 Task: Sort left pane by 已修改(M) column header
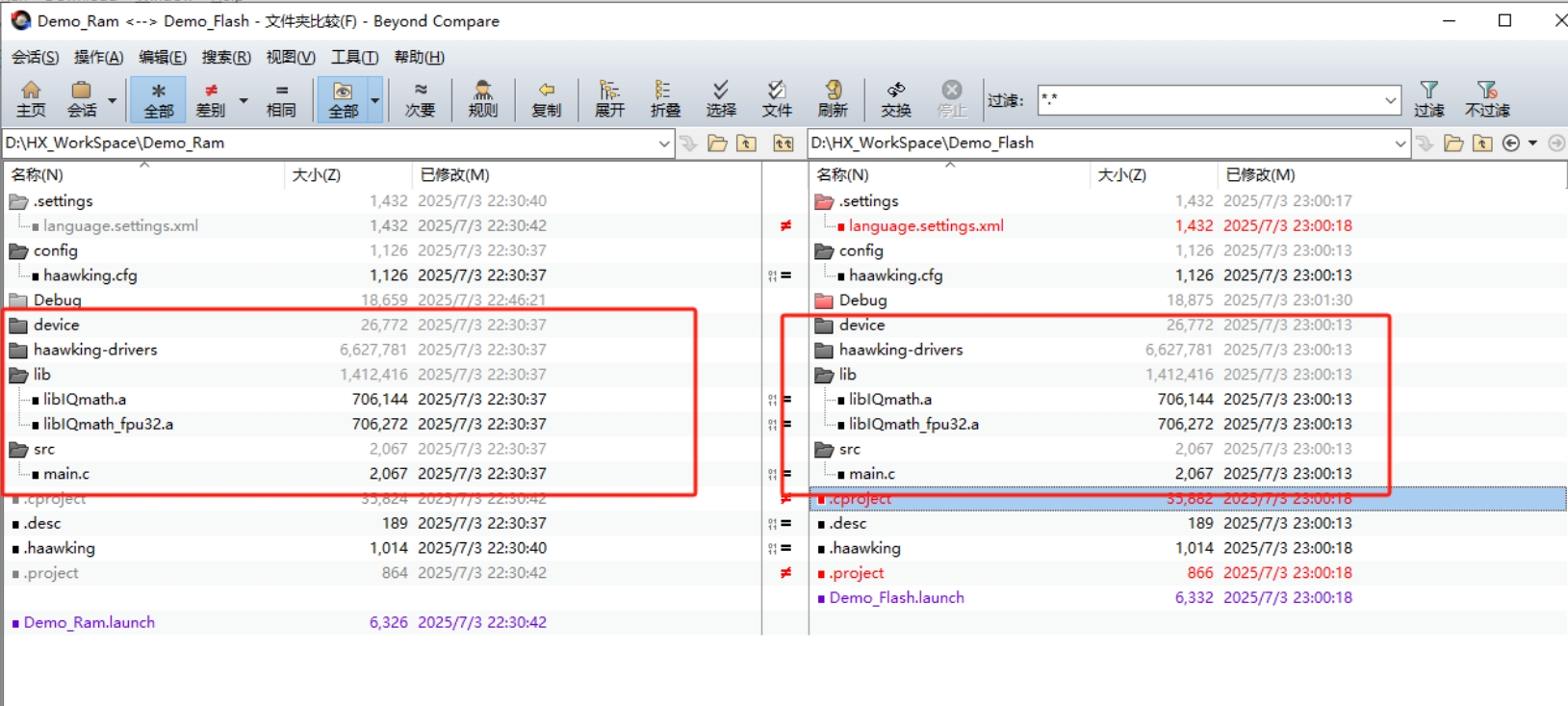point(454,175)
